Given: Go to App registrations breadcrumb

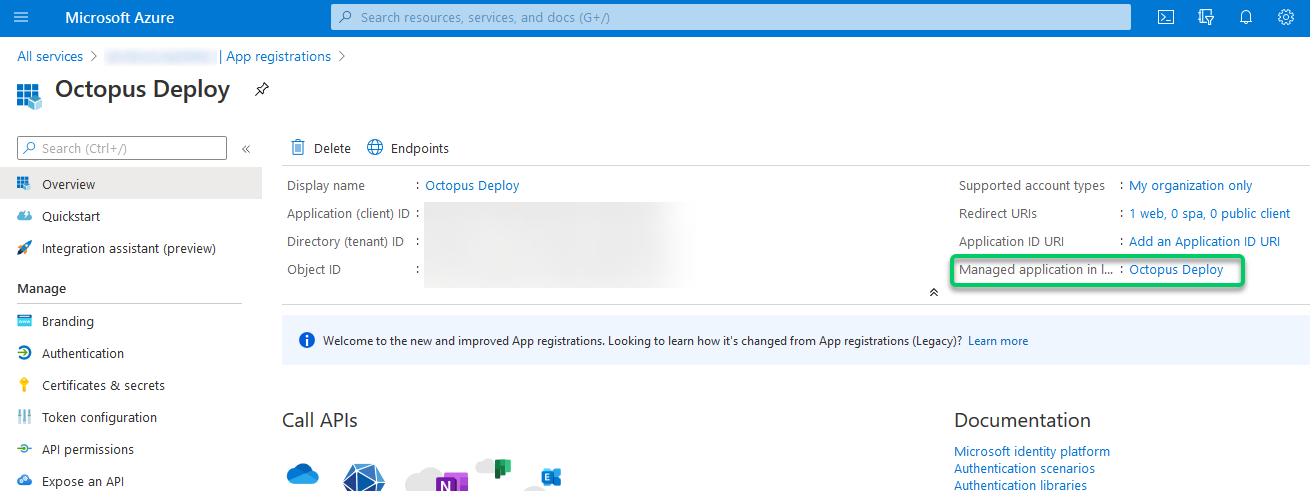Looking at the screenshot, I should [278, 56].
